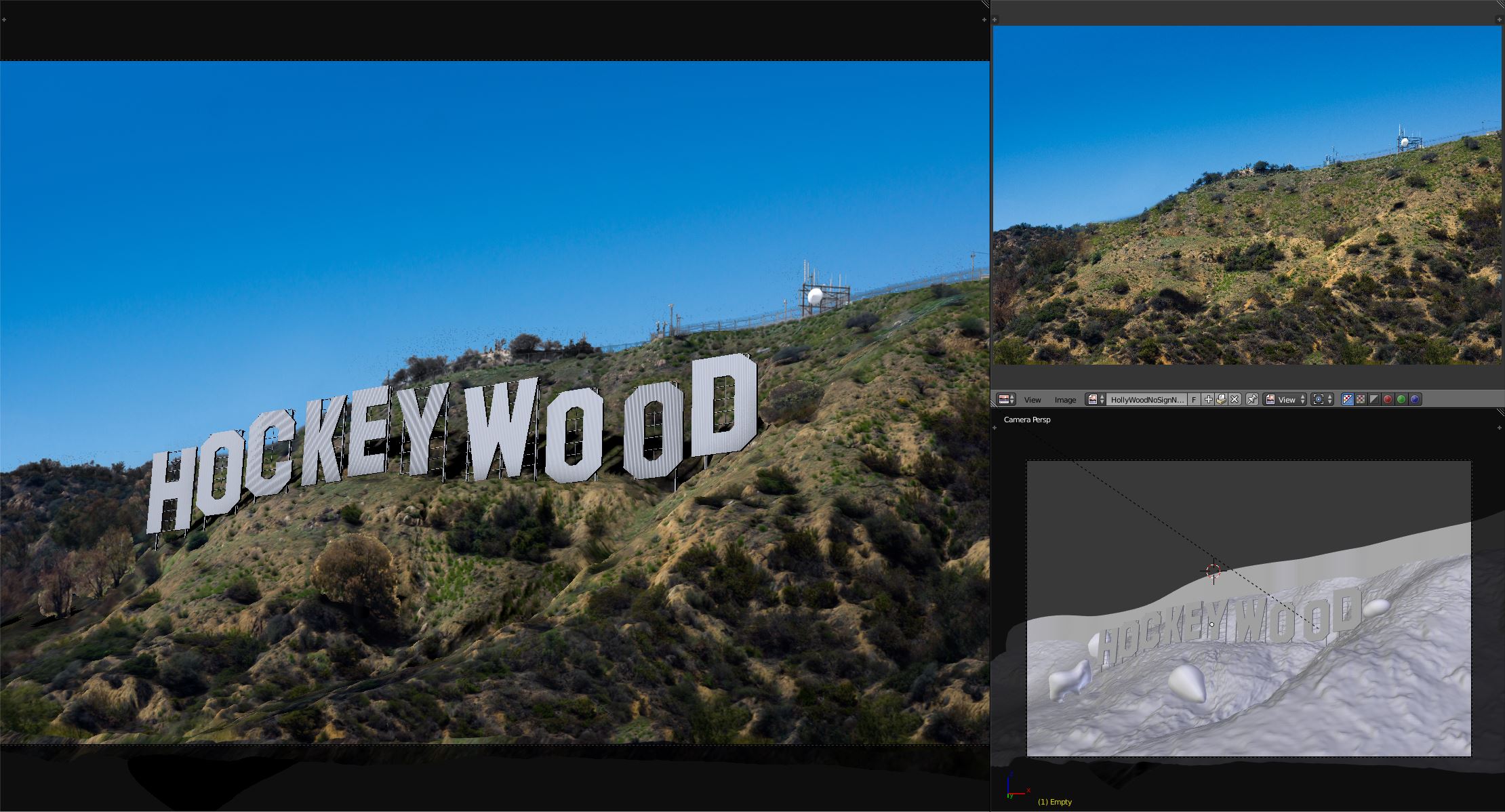This screenshot has width=1505, height=812.
Task: Click the 3D cursor in camera view
Action: (1213, 571)
